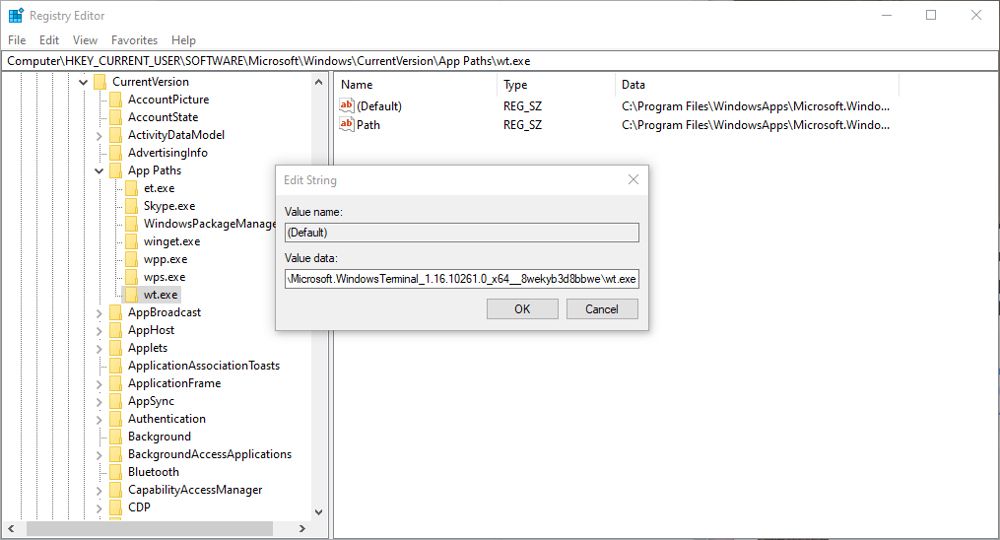Image resolution: width=1000 pixels, height=540 pixels.
Task: Expand the AppSync node
Action: point(99,402)
